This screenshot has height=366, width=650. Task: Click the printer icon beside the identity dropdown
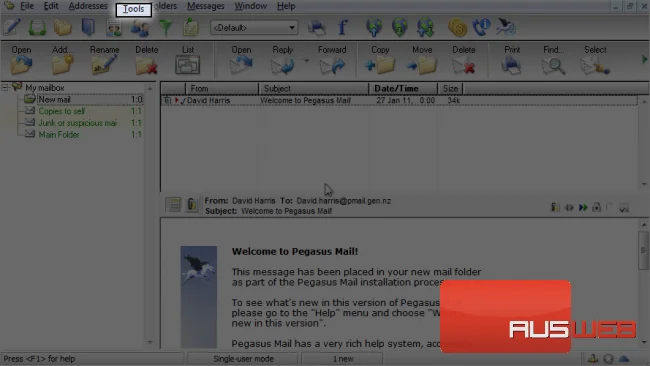pyautogui.click(x=317, y=28)
